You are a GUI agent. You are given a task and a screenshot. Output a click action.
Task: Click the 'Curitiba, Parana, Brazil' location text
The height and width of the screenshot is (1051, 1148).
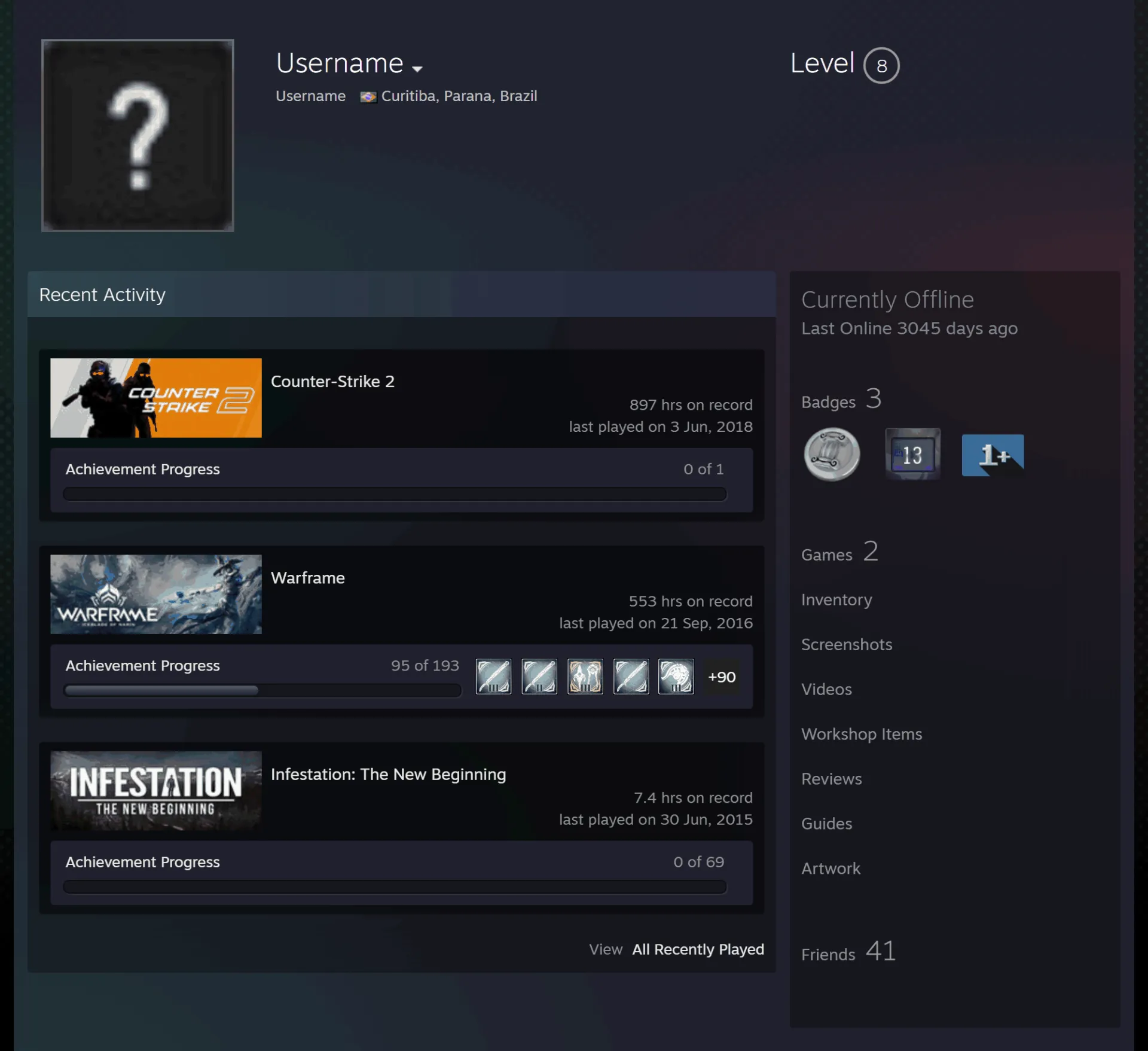[x=459, y=96]
